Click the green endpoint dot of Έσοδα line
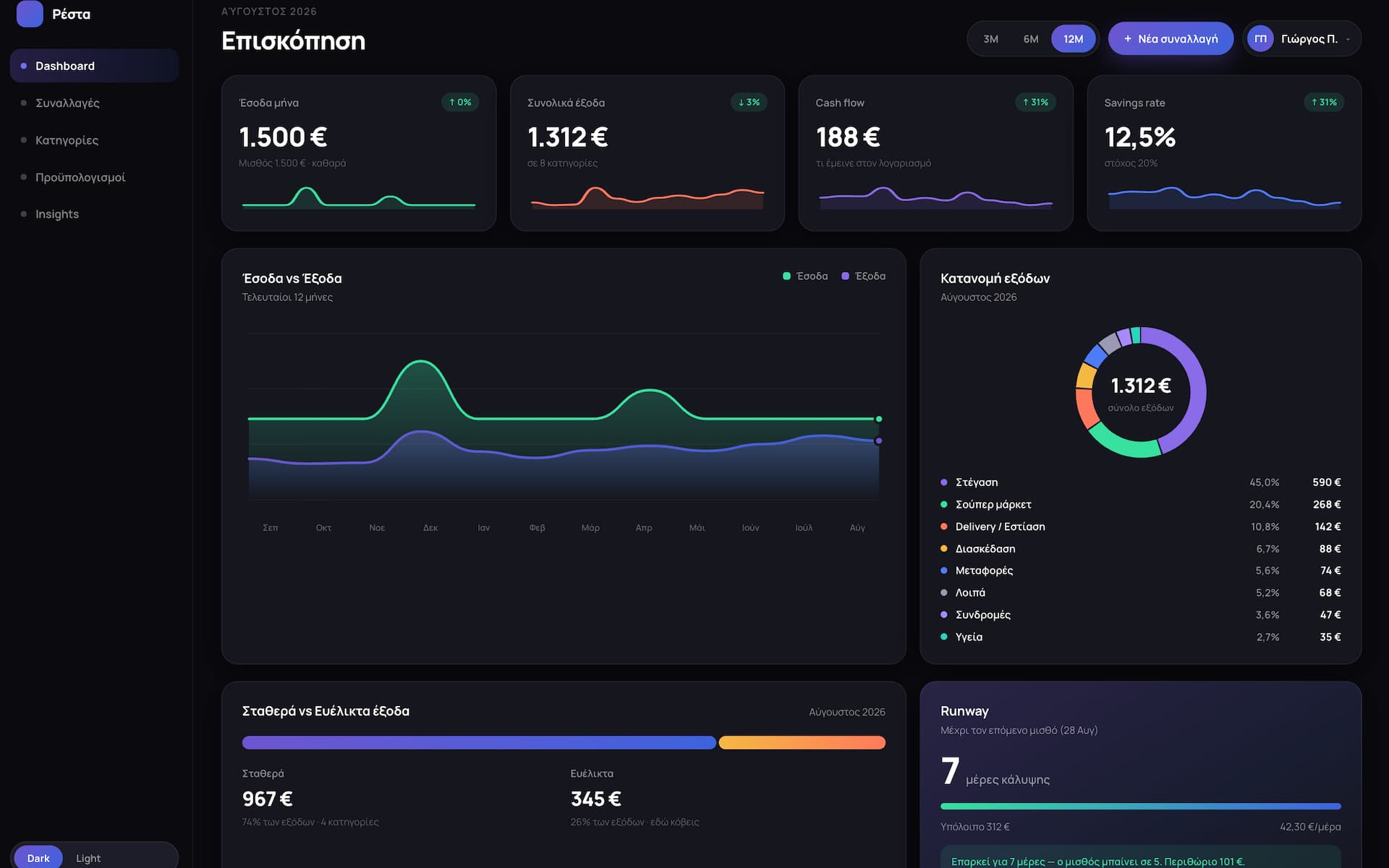This screenshot has height=868, width=1389. tap(879, 419)
